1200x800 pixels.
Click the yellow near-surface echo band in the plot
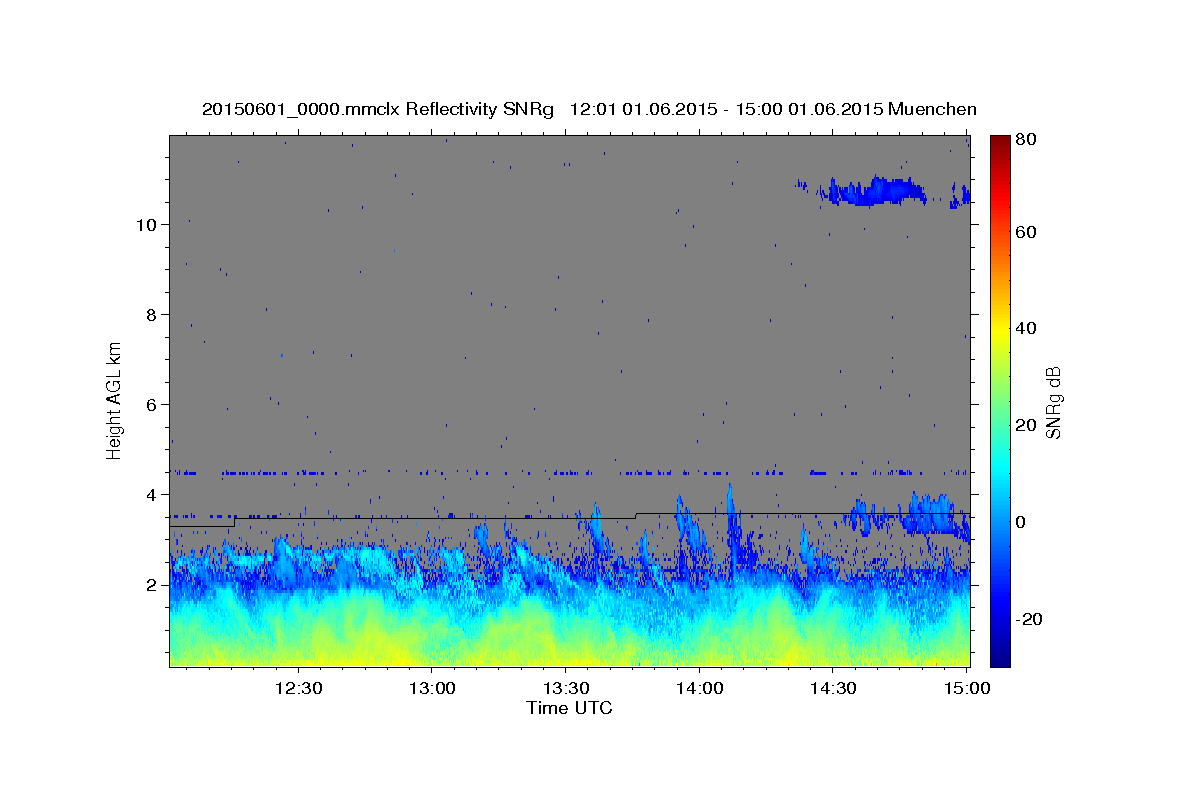(x=569, y=645)
